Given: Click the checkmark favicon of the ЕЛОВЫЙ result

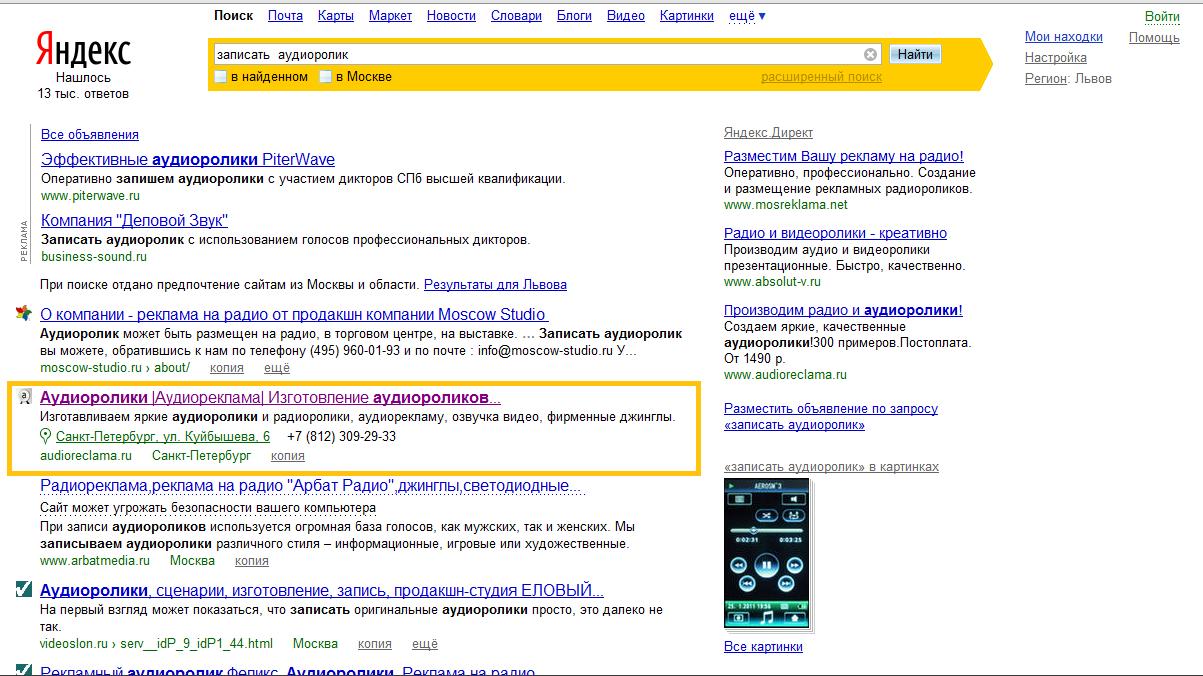Looking at the screenshot, I should (x=25, y=590).
